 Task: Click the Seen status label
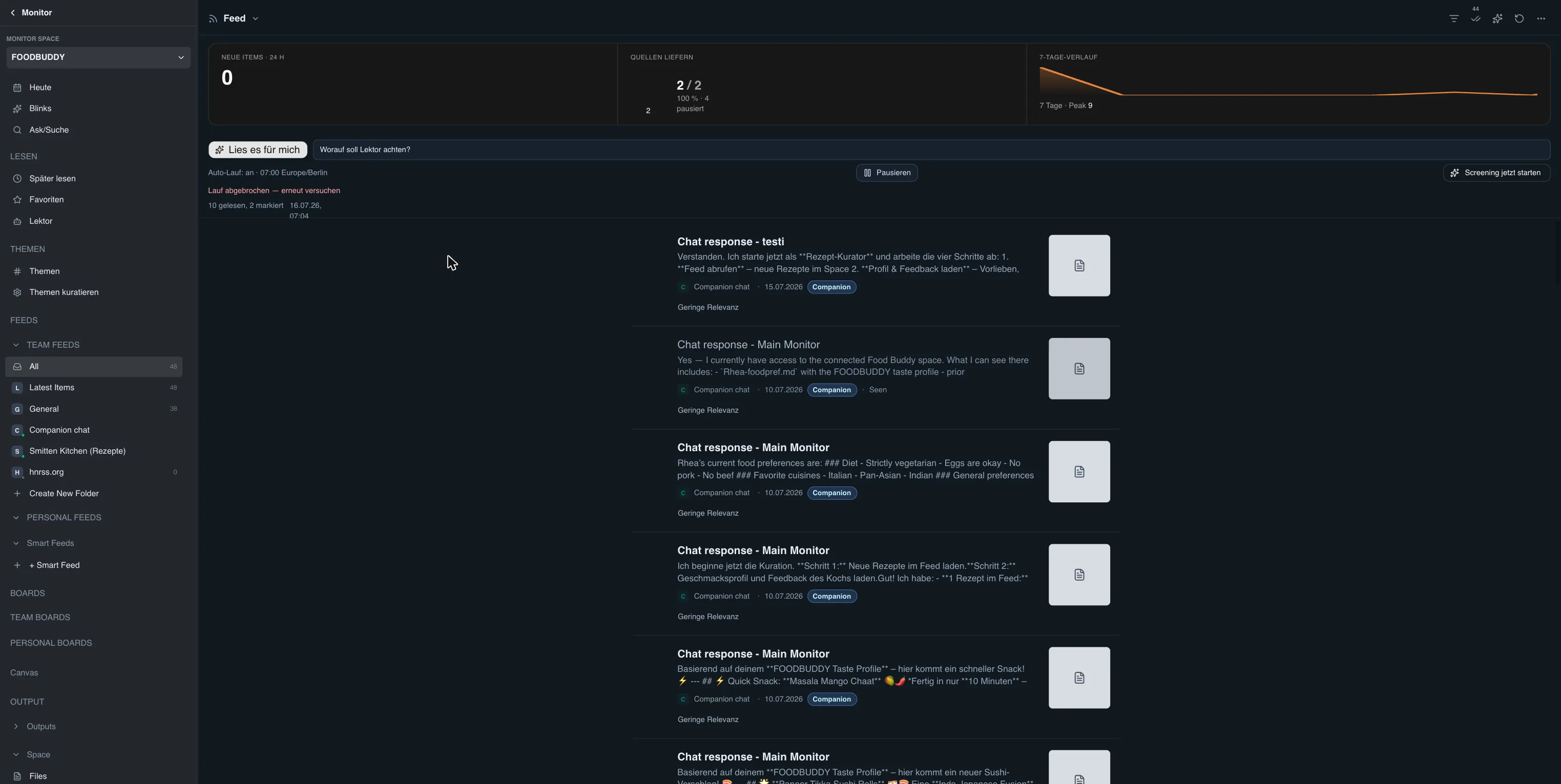[878, 390]
